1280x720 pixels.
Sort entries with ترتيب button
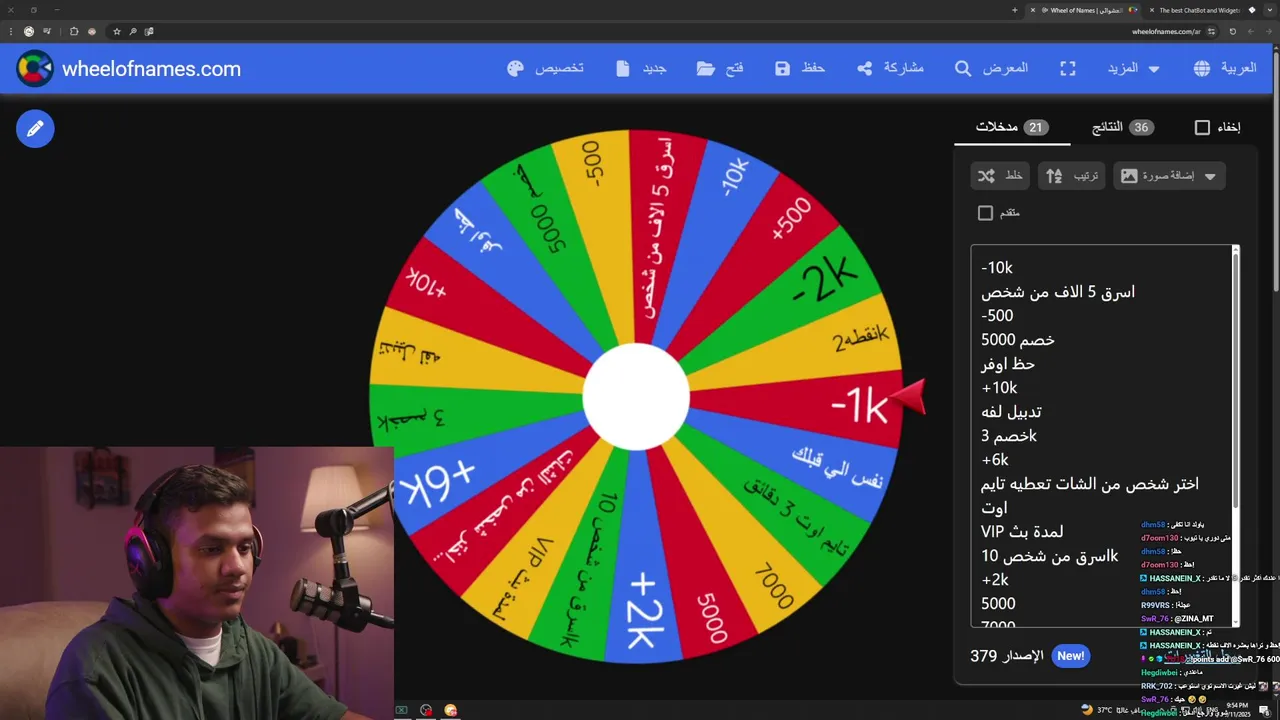coord(1071,176)
